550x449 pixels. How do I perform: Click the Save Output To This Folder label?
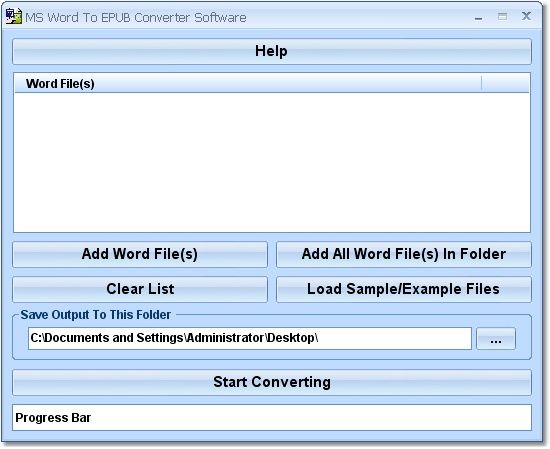(95, 315)
